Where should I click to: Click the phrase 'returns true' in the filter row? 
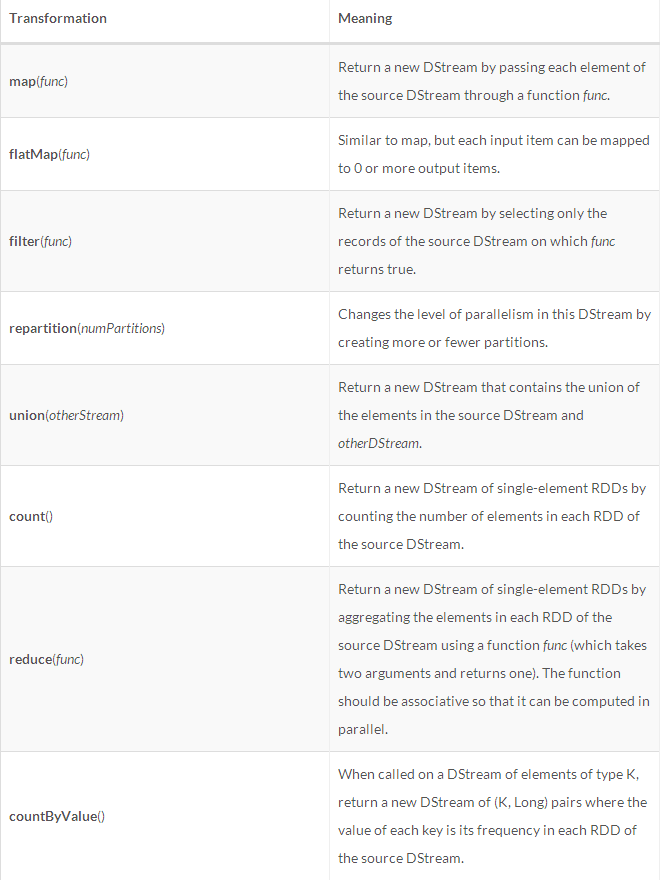pos(377,269)
